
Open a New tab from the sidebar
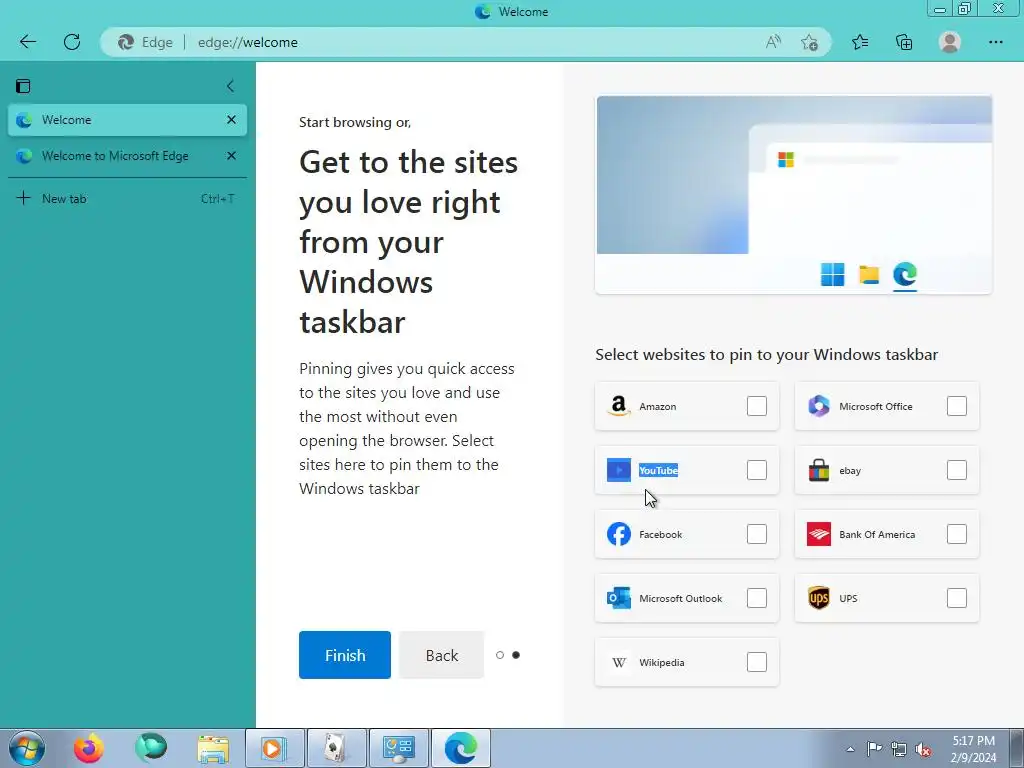tap(127, 199)
